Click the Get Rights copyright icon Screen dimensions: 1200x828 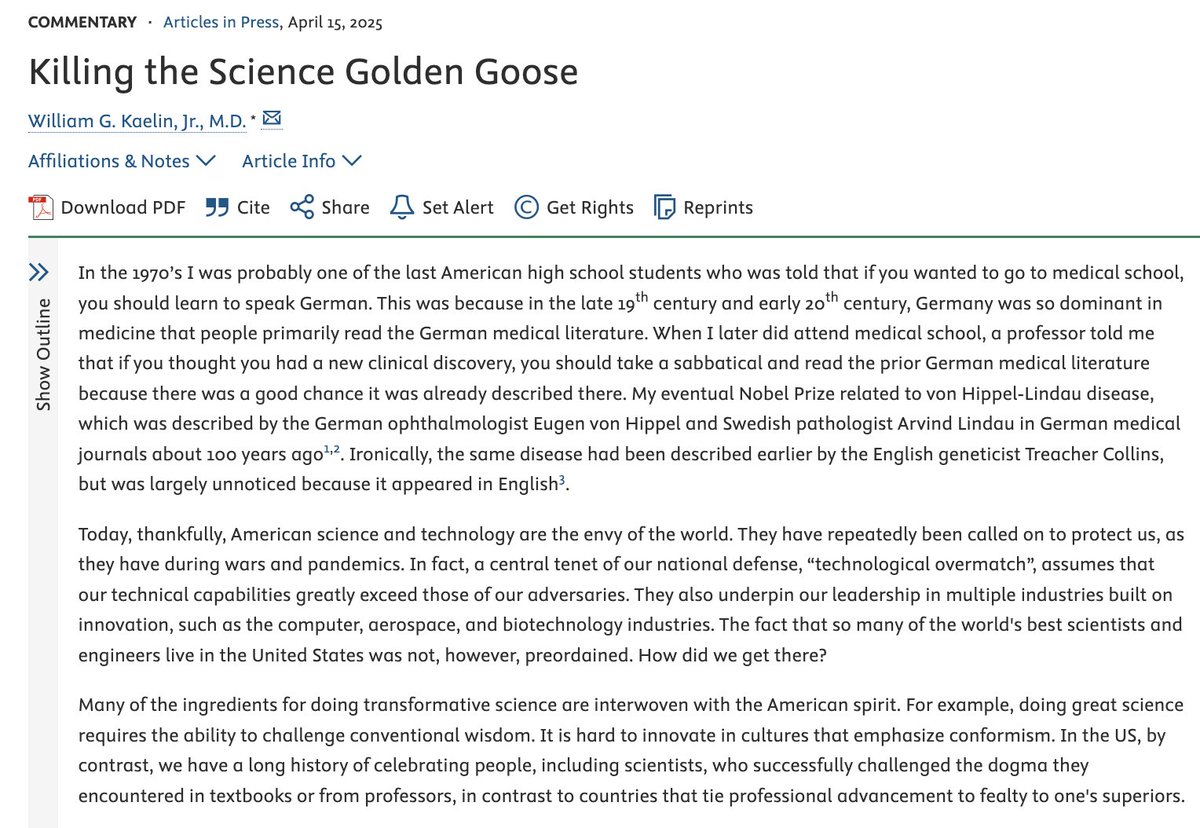(x=526, y=207)
